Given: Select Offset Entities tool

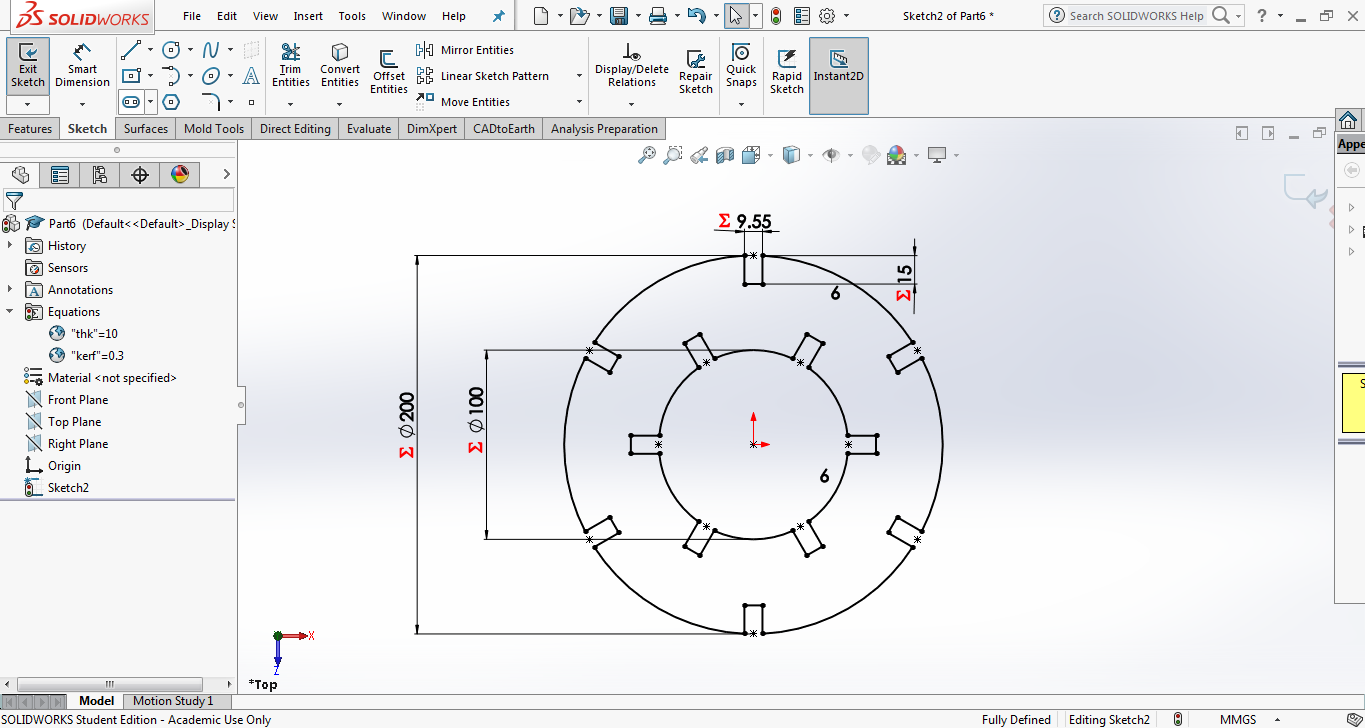Looking at the screenshot, I should coord(389,72).
